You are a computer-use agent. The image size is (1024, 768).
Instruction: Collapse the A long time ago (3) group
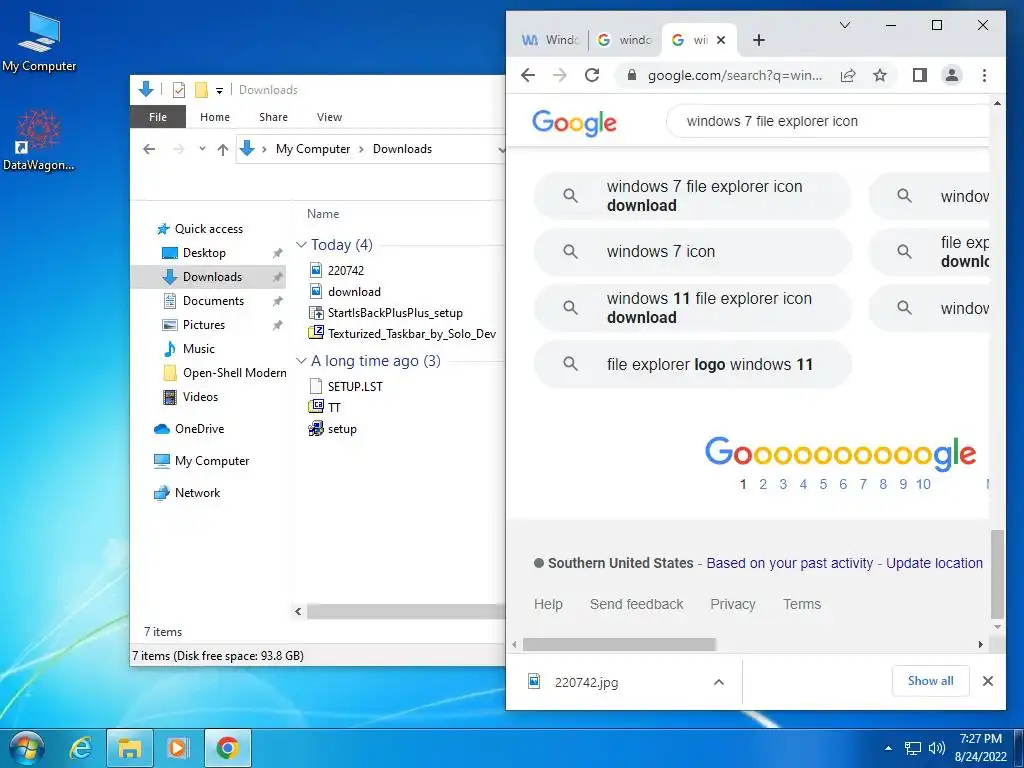[x=301, y=360]
